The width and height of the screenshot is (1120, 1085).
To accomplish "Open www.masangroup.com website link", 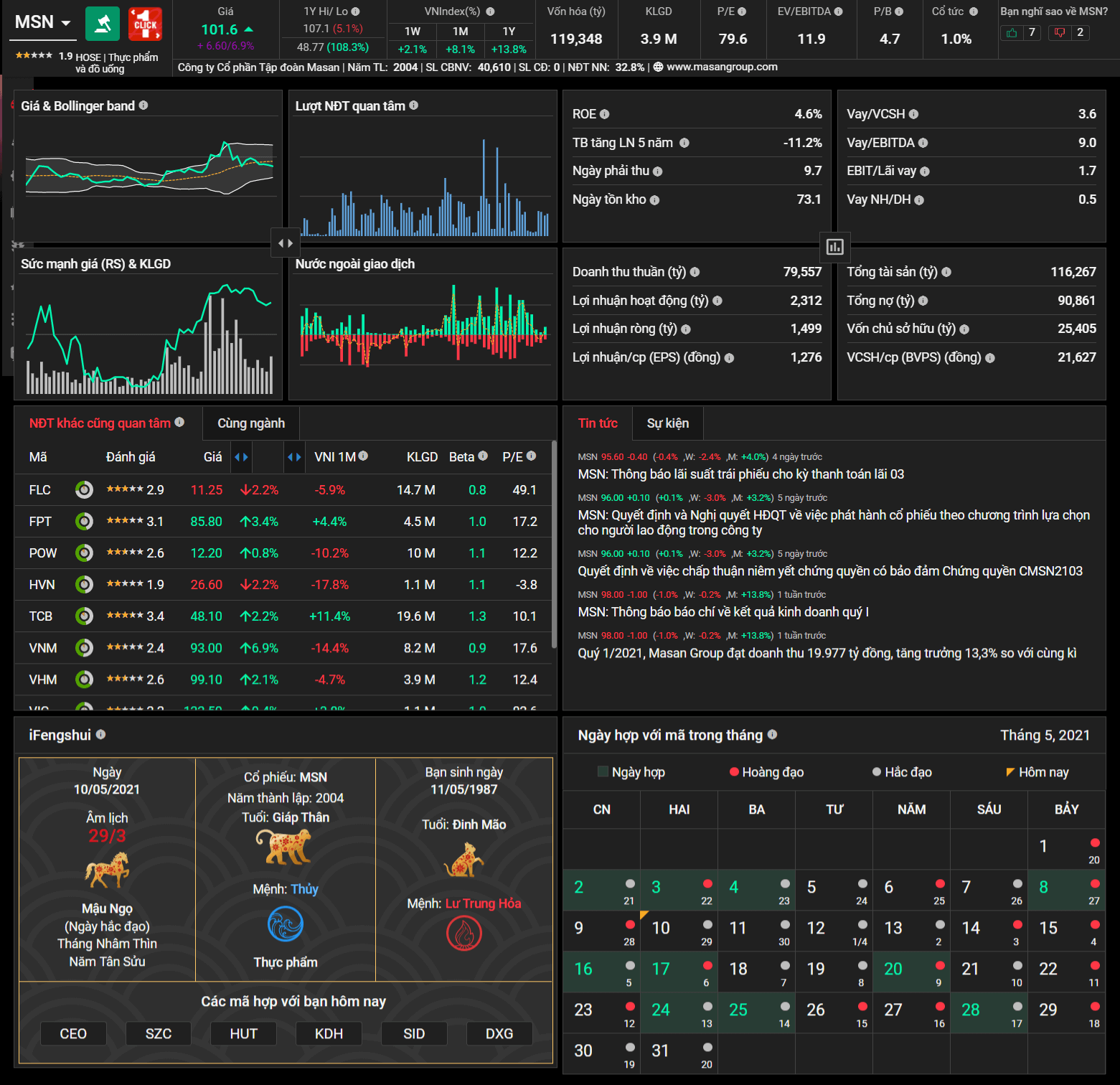I will pyautogui.click(x=722, y=67).
